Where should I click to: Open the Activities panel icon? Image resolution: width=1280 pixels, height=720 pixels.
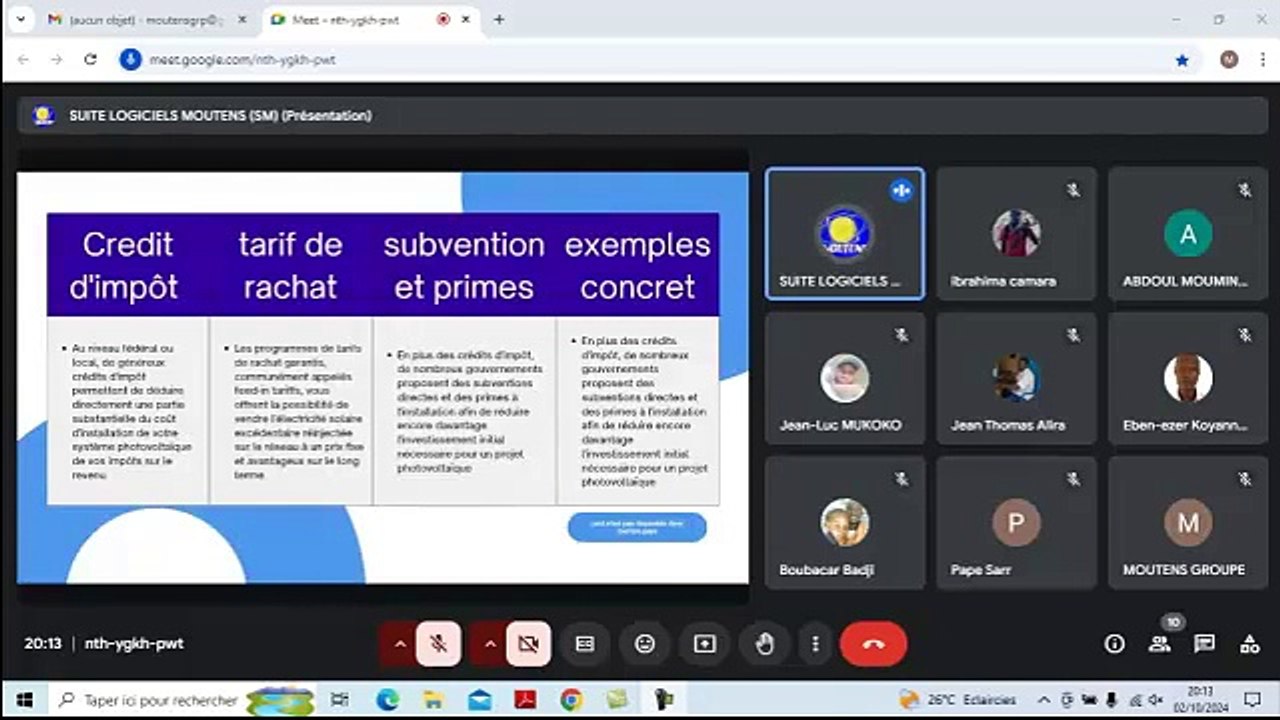pyautogui.click(x=1250, y=644)
